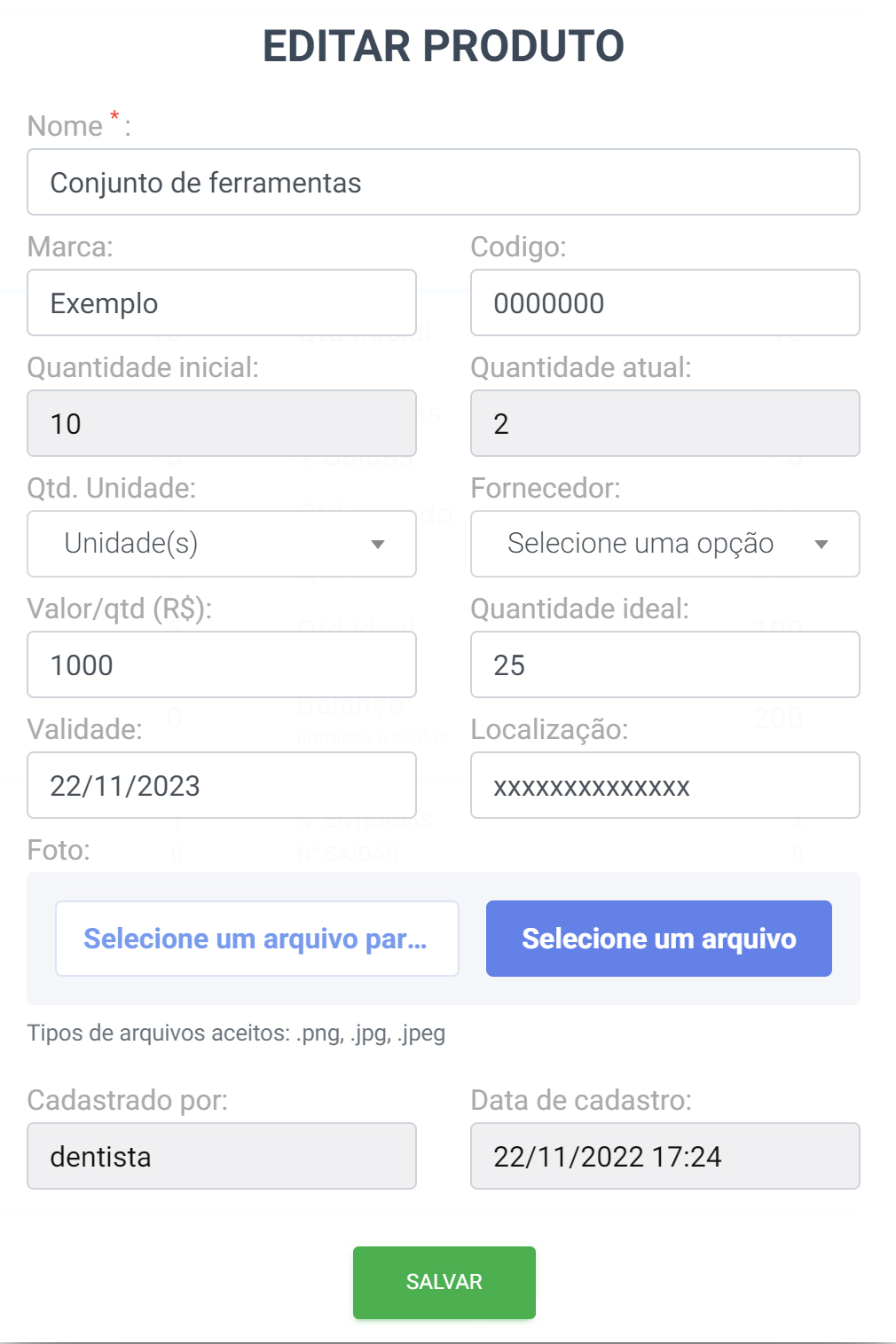Save changes with the SALVAR button

444,1282
